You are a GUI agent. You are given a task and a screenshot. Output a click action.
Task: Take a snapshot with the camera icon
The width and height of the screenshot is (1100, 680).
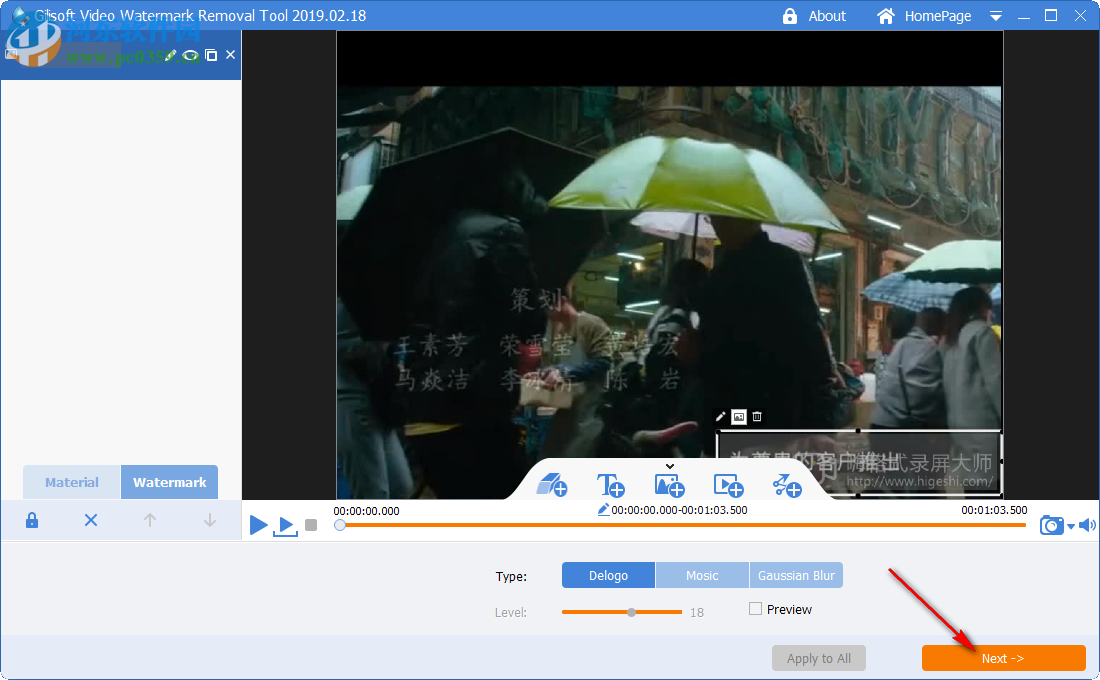click(1052, 524)
